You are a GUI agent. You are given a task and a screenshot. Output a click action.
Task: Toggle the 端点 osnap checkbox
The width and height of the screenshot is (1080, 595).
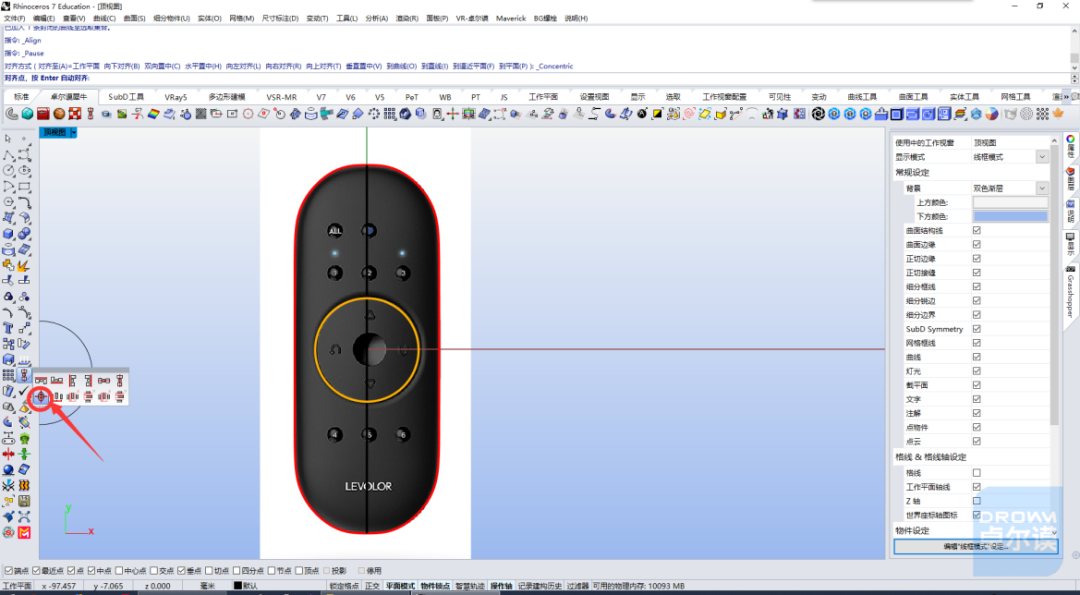tap(9, 571)
